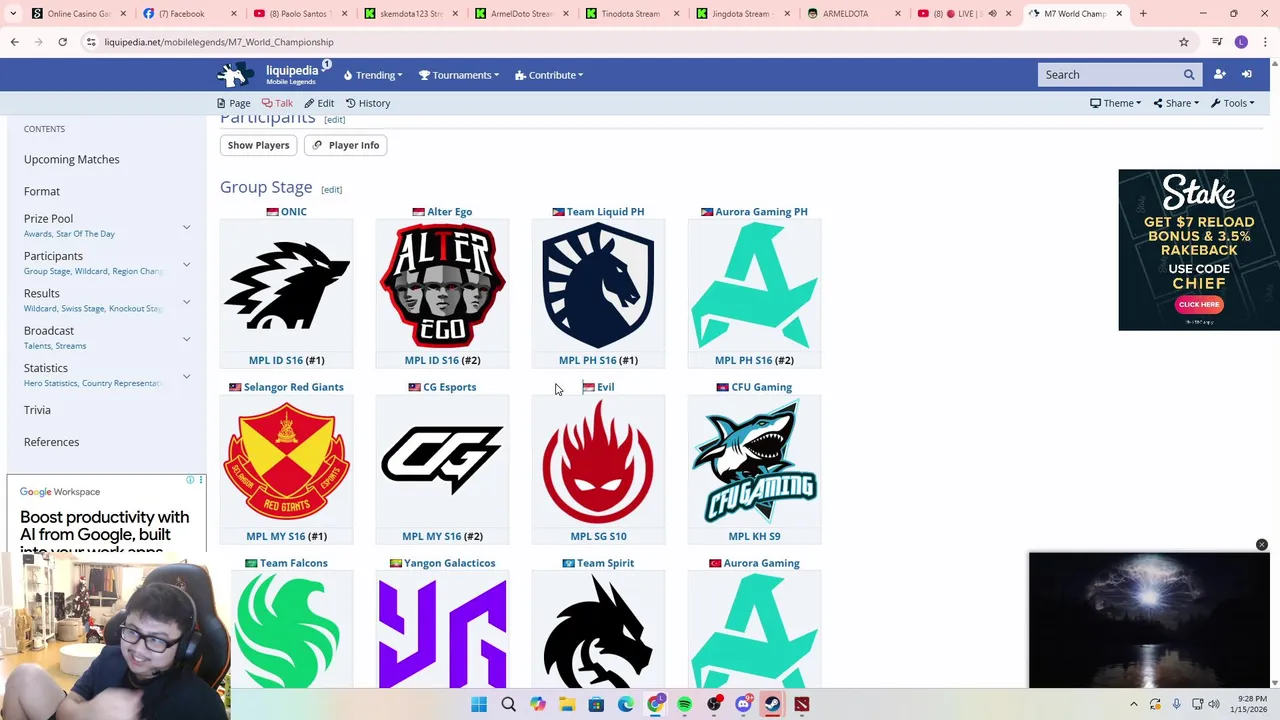This screenshot has width=1280, height=720.
Task: Click the Player Info button
Action: tap(345, 145)
